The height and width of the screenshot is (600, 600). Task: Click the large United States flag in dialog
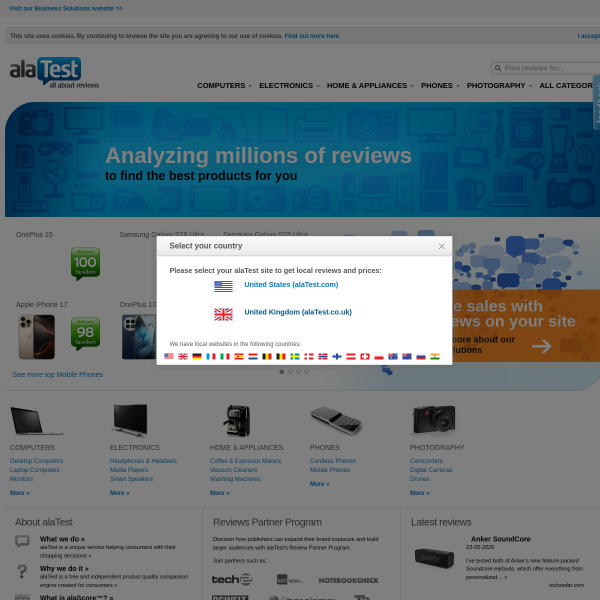coord(223,286)
